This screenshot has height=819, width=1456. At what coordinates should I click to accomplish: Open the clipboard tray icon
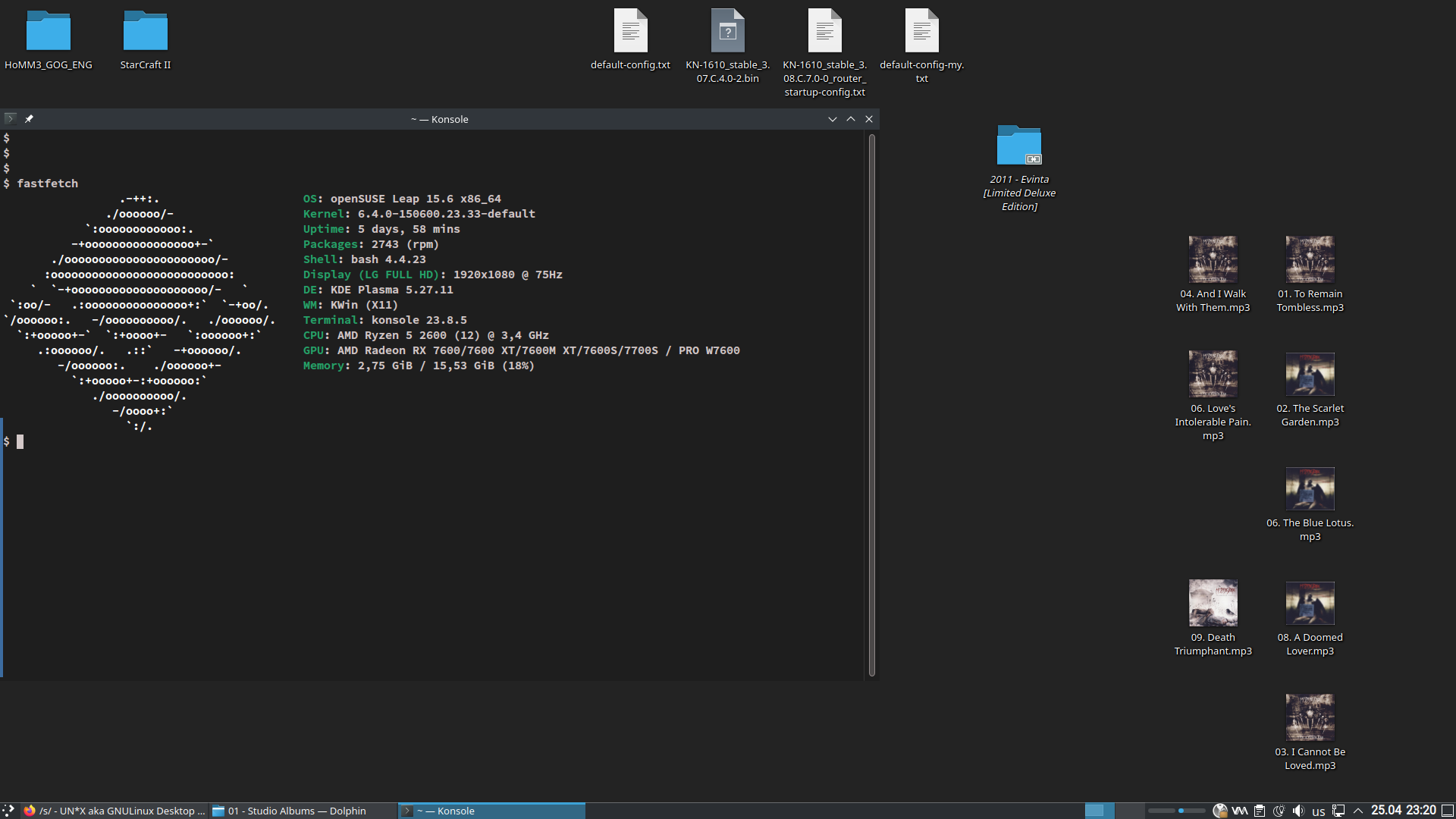click(x=1260, y=811)
